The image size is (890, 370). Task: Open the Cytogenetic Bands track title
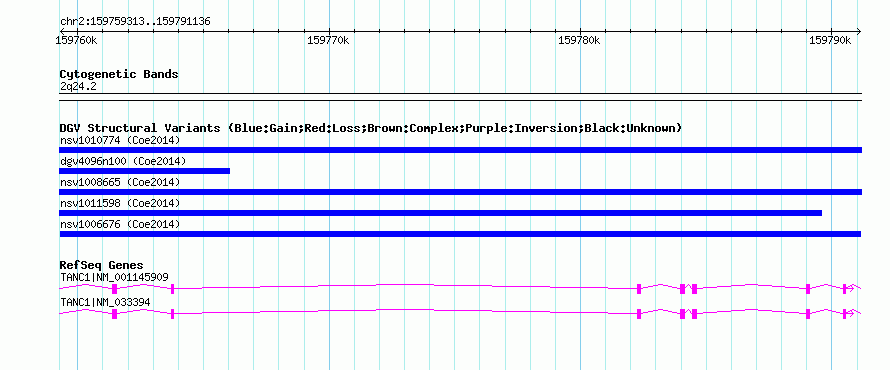[x=119, y=74]
